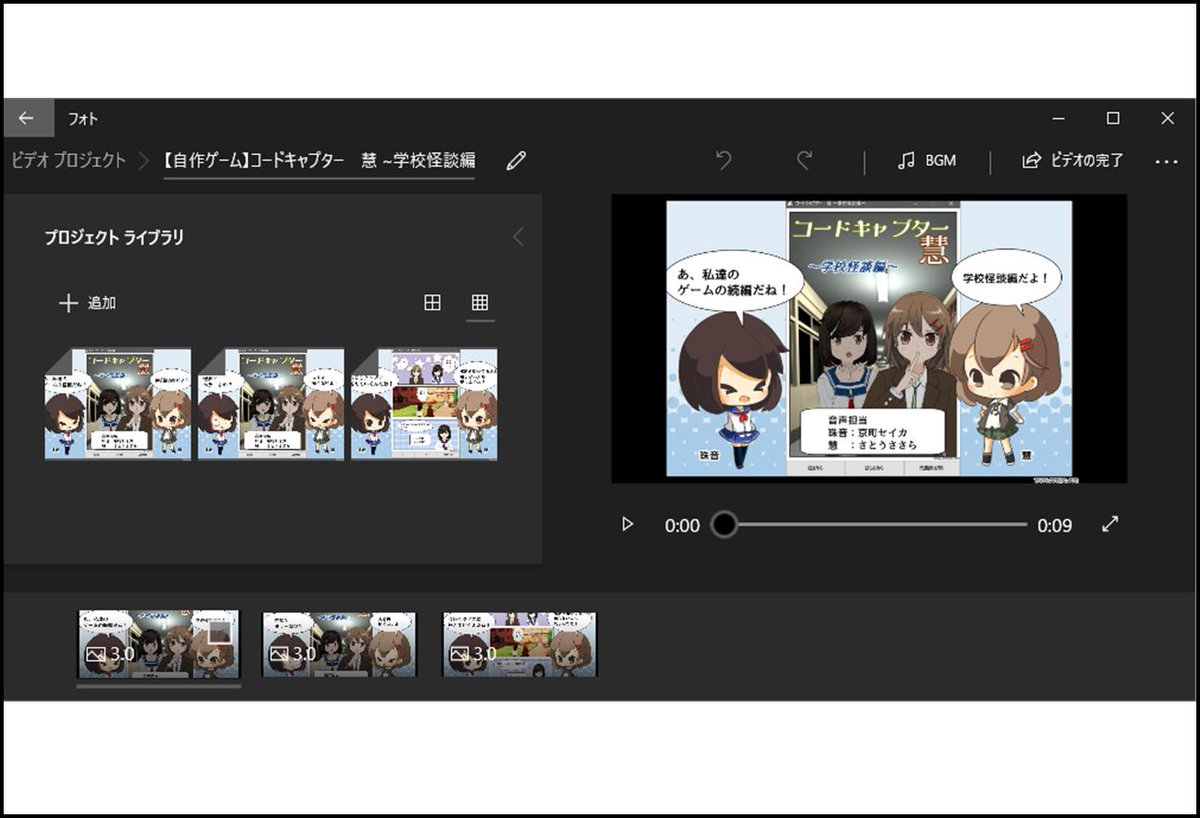Select second library thumbnail
Image resolution: width=1200 pixels, height=818 pixels.
[x=271, y=404]
